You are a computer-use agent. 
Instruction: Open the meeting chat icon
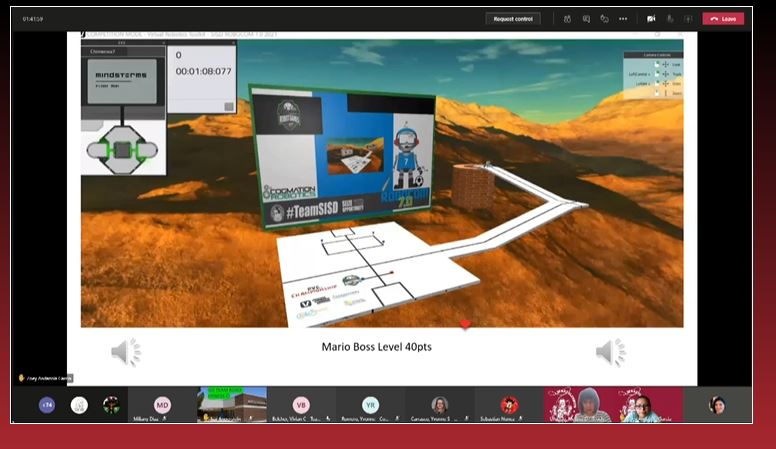(x=586, y=19)
